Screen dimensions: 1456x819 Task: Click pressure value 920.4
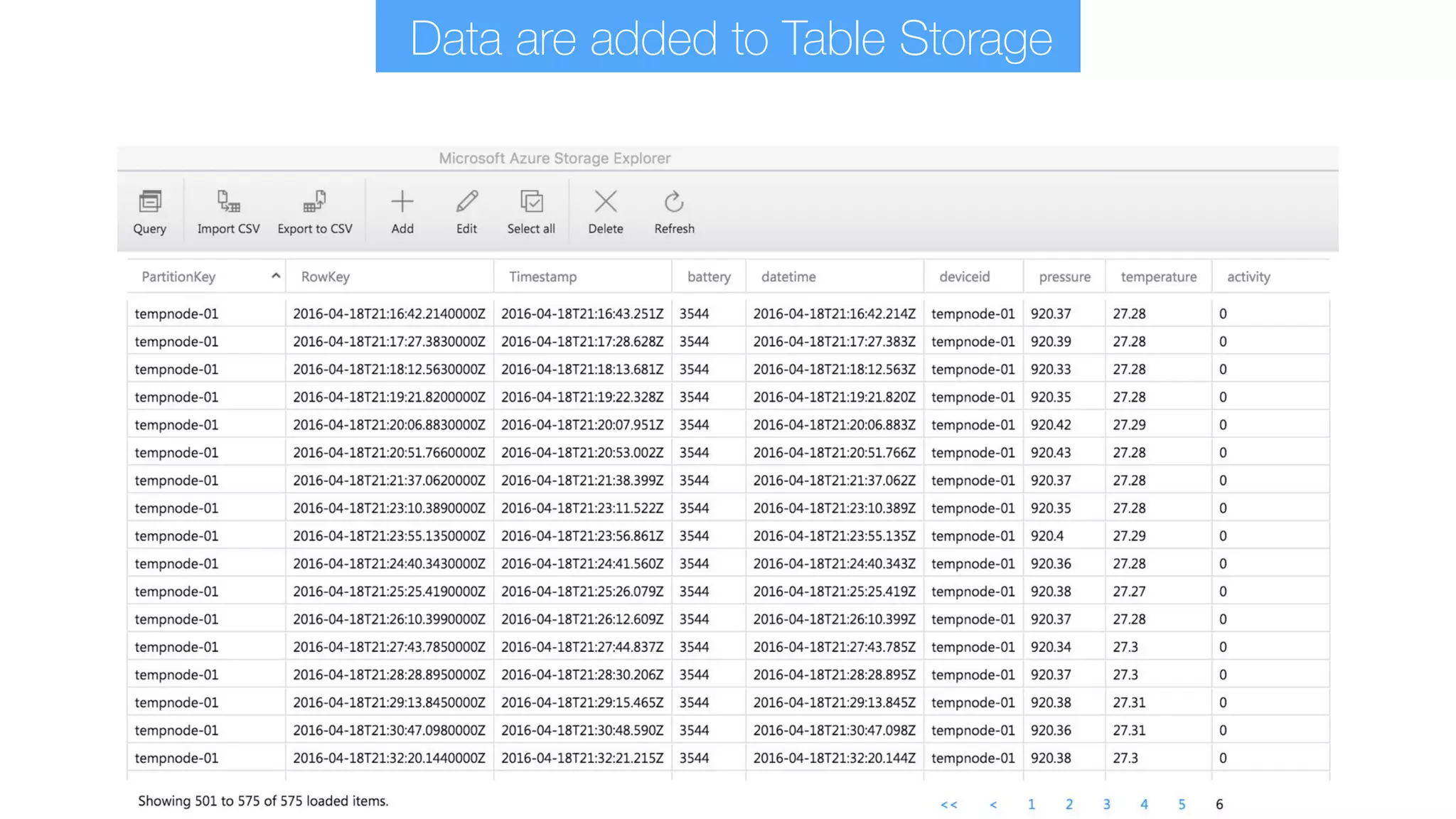coord(1047,536)
